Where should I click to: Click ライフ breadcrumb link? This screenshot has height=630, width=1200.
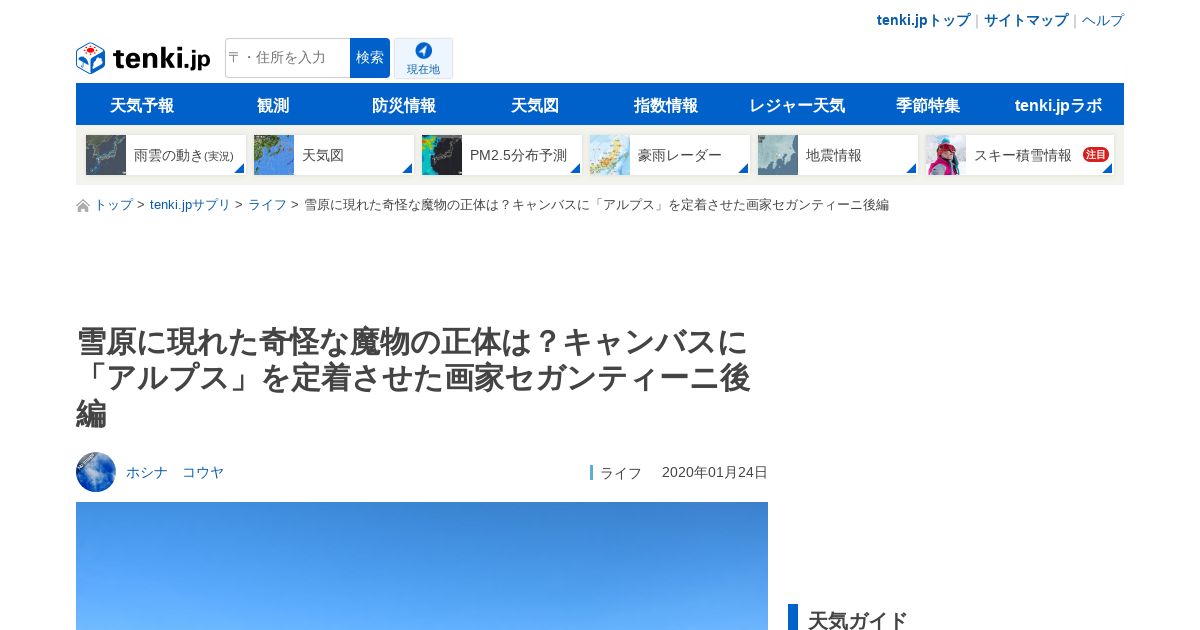click(x=267, y=205)
